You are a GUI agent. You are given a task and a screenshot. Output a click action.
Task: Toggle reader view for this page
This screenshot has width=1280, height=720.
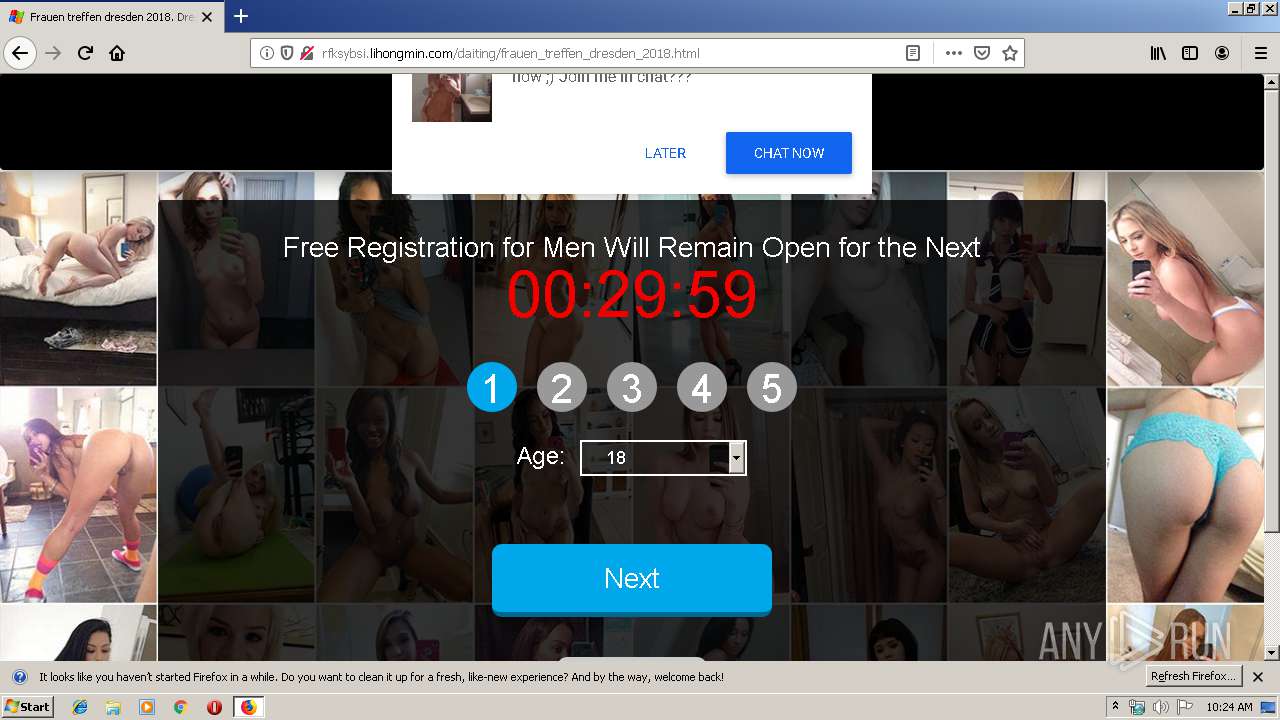913,53
